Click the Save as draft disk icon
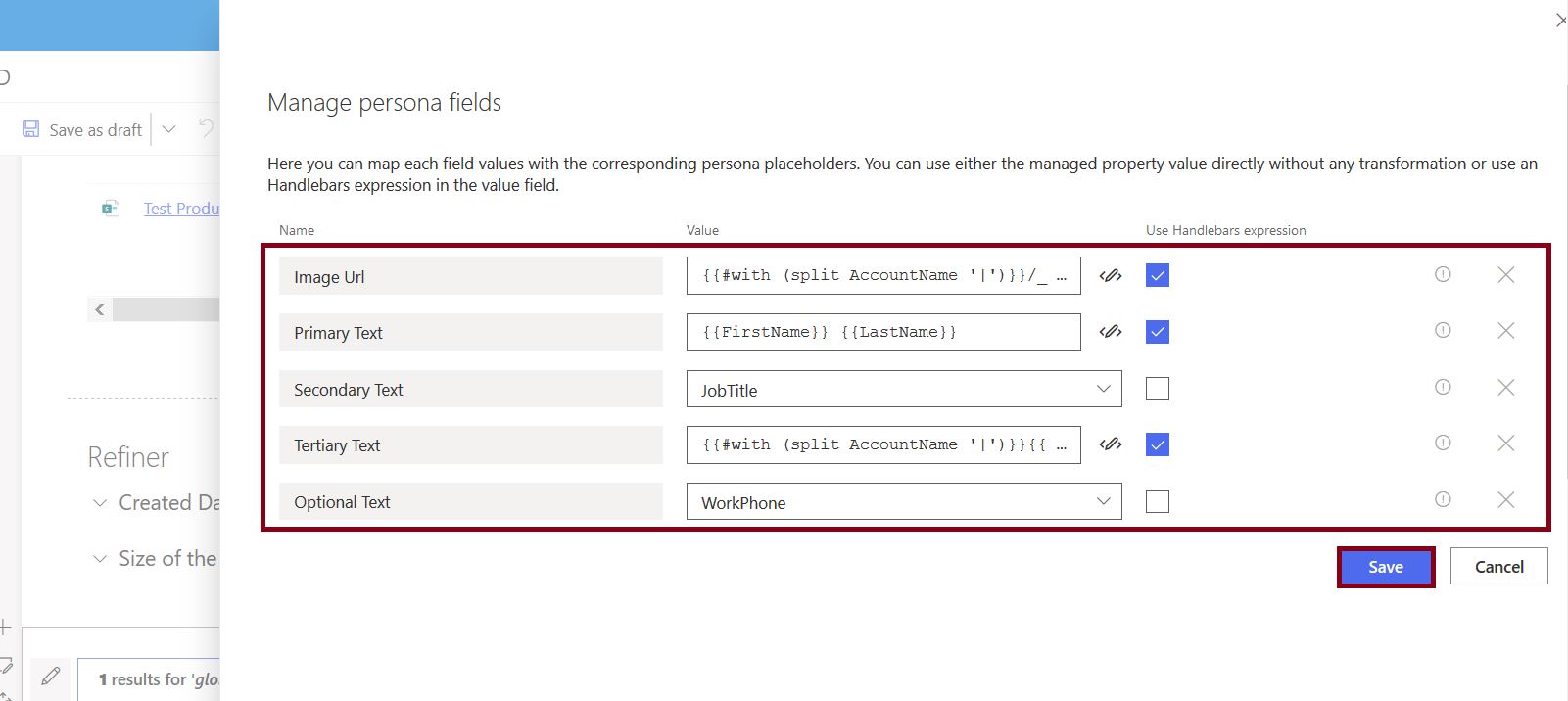Viewport: 1568px width, 701px height. (x=31, y=129)
